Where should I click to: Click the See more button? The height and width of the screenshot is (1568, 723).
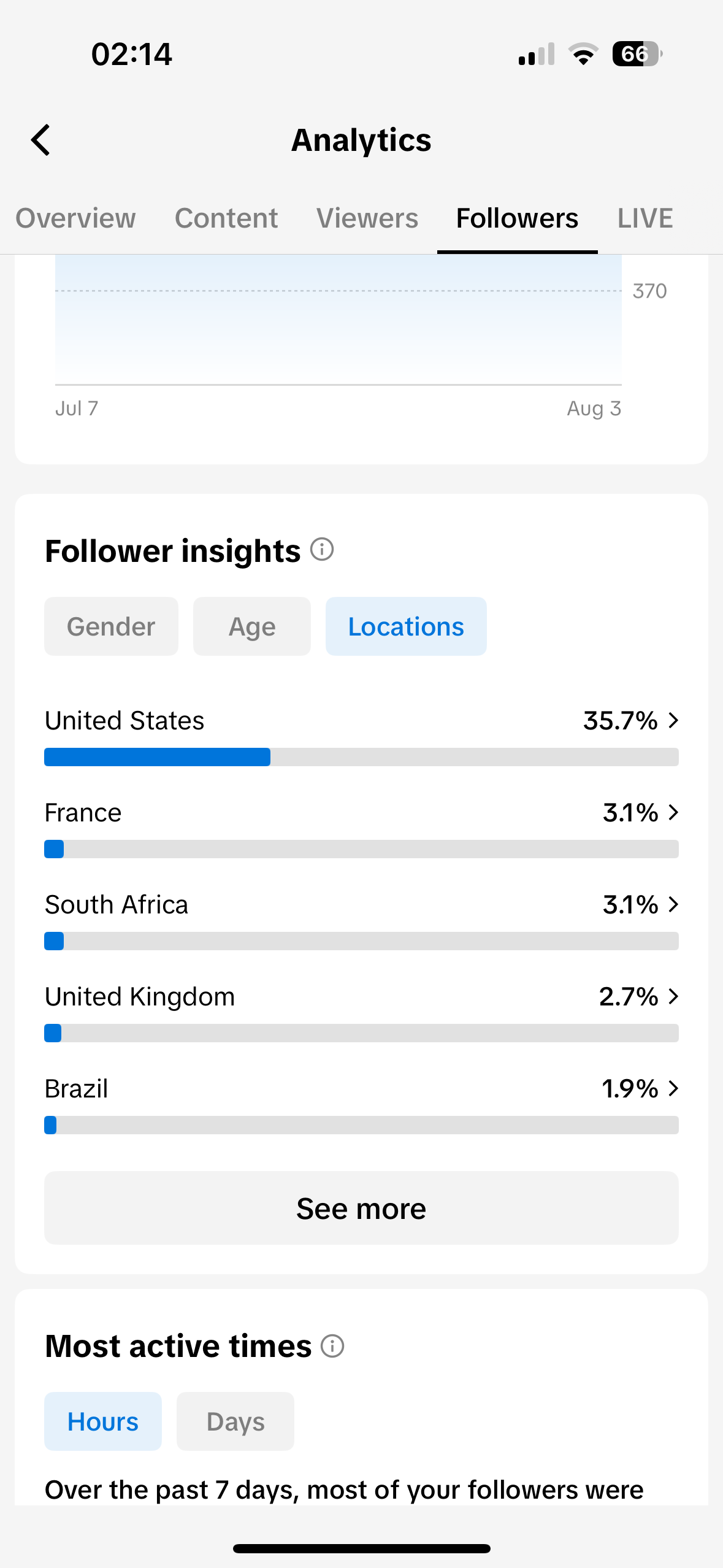pyautogui.click(x=361, y=1208)
